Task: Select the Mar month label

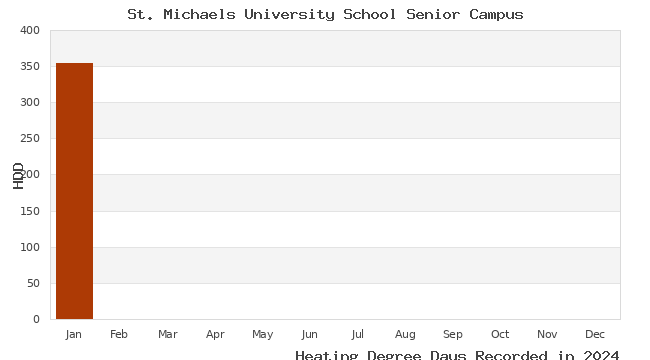Action: [168, 334]
